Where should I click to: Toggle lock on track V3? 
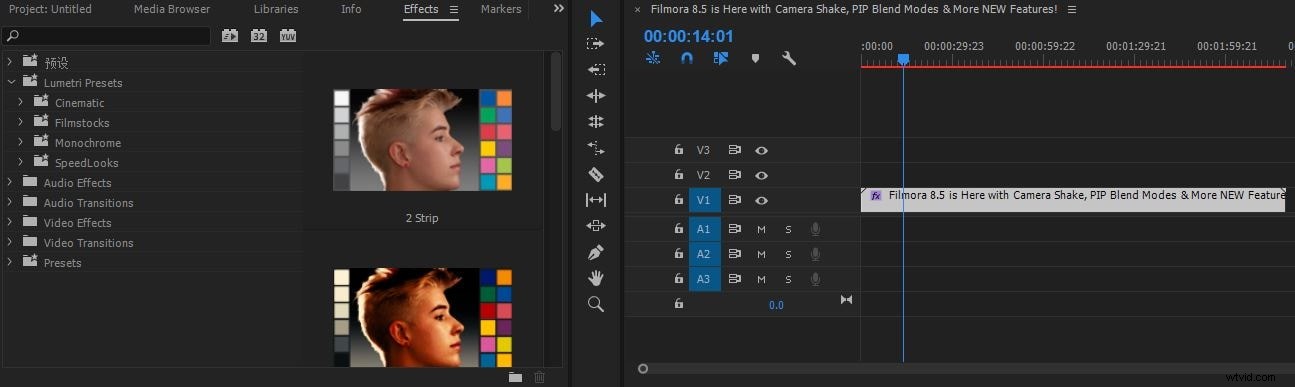click(x=679, y=150)
